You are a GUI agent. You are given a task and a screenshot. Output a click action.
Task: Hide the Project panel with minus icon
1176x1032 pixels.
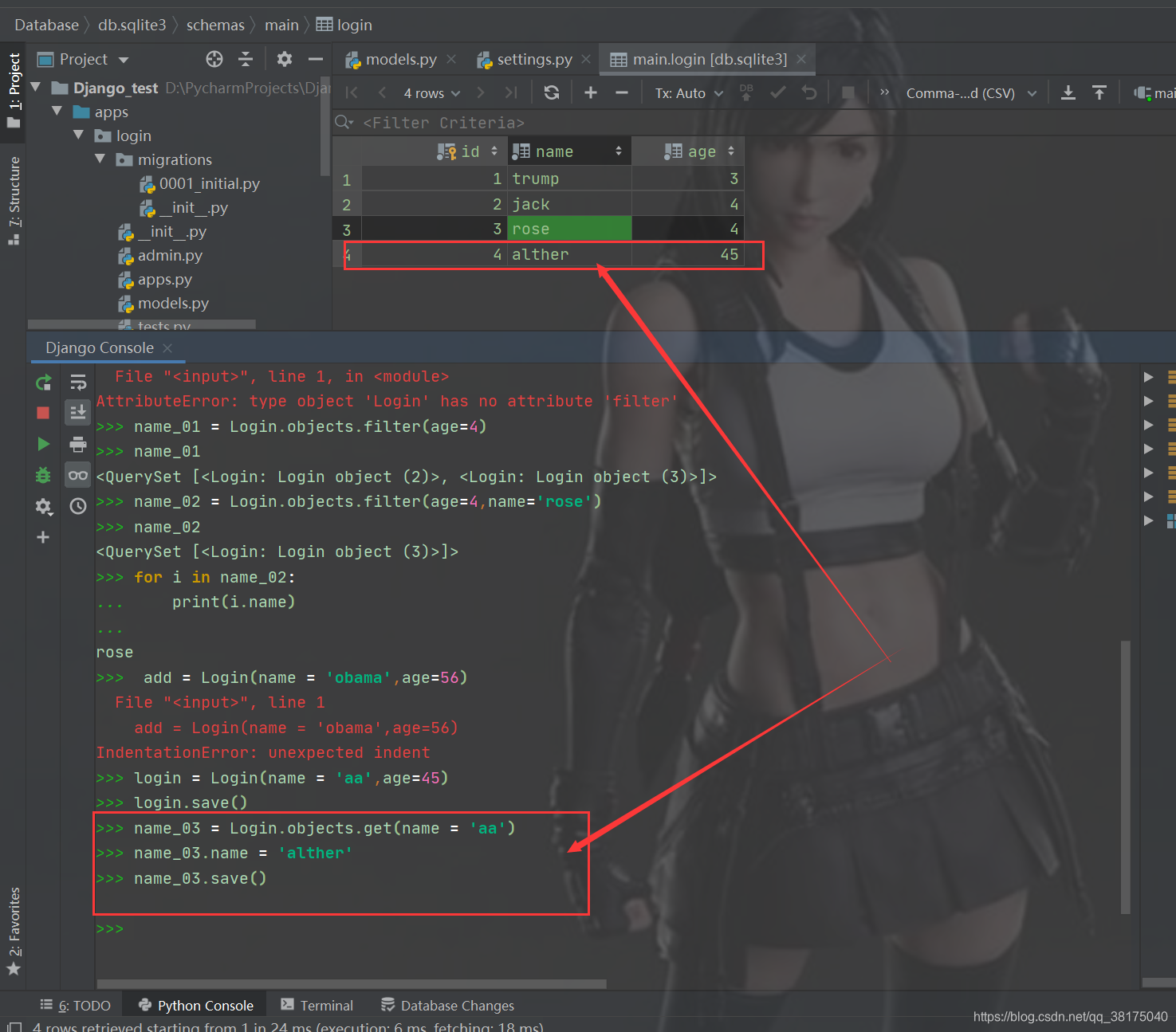[316, 59]
